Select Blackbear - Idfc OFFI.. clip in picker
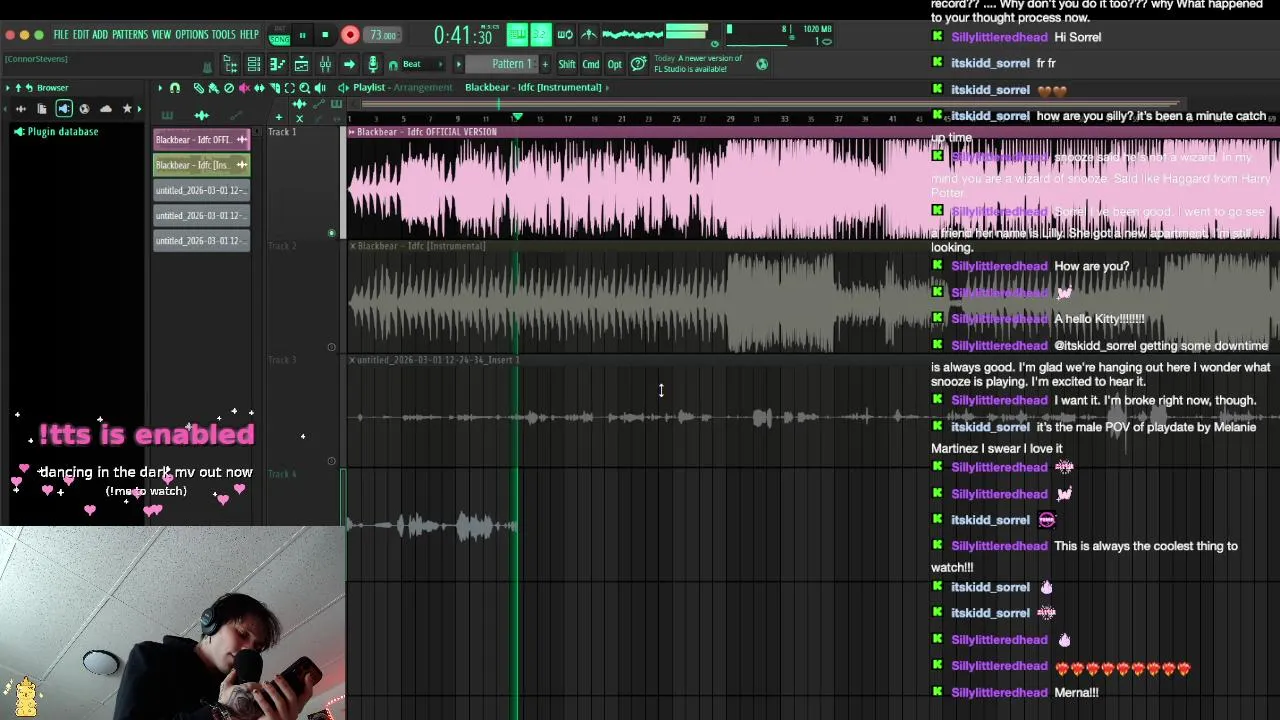This screenshot has height=720, width=1280. click(201, 140)
